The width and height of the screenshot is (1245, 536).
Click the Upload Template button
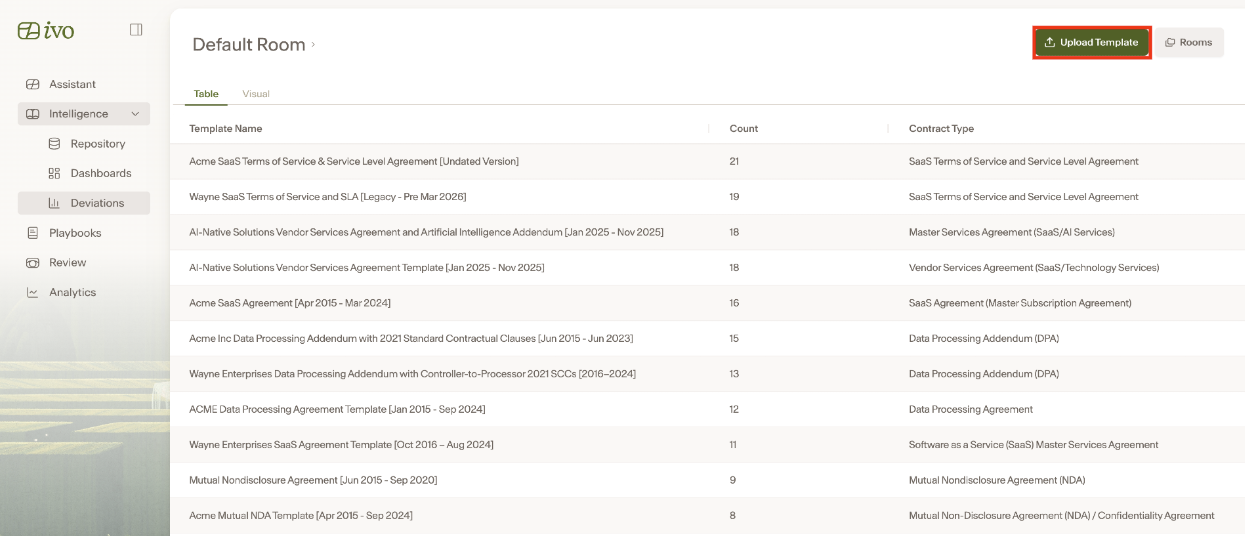[x=1092, y=42]
